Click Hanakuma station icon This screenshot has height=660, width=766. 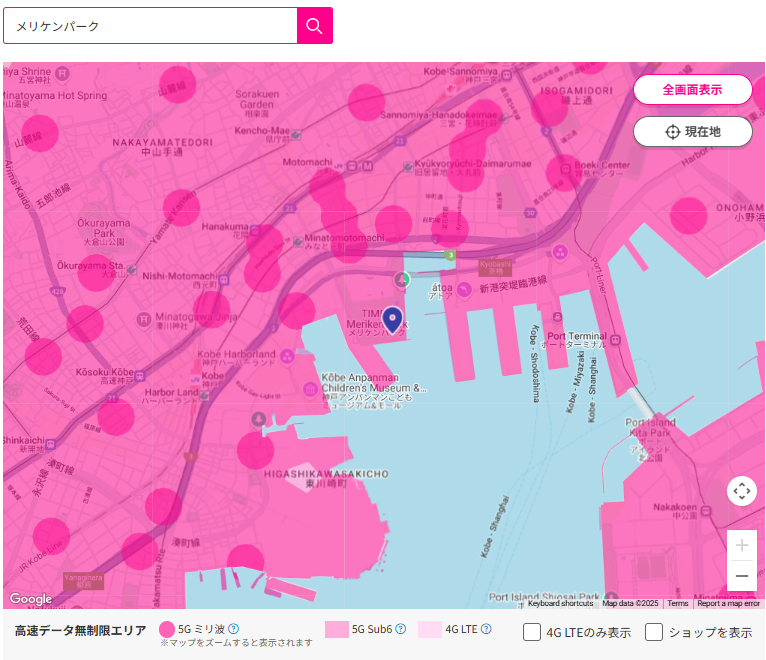pos(255,230)
